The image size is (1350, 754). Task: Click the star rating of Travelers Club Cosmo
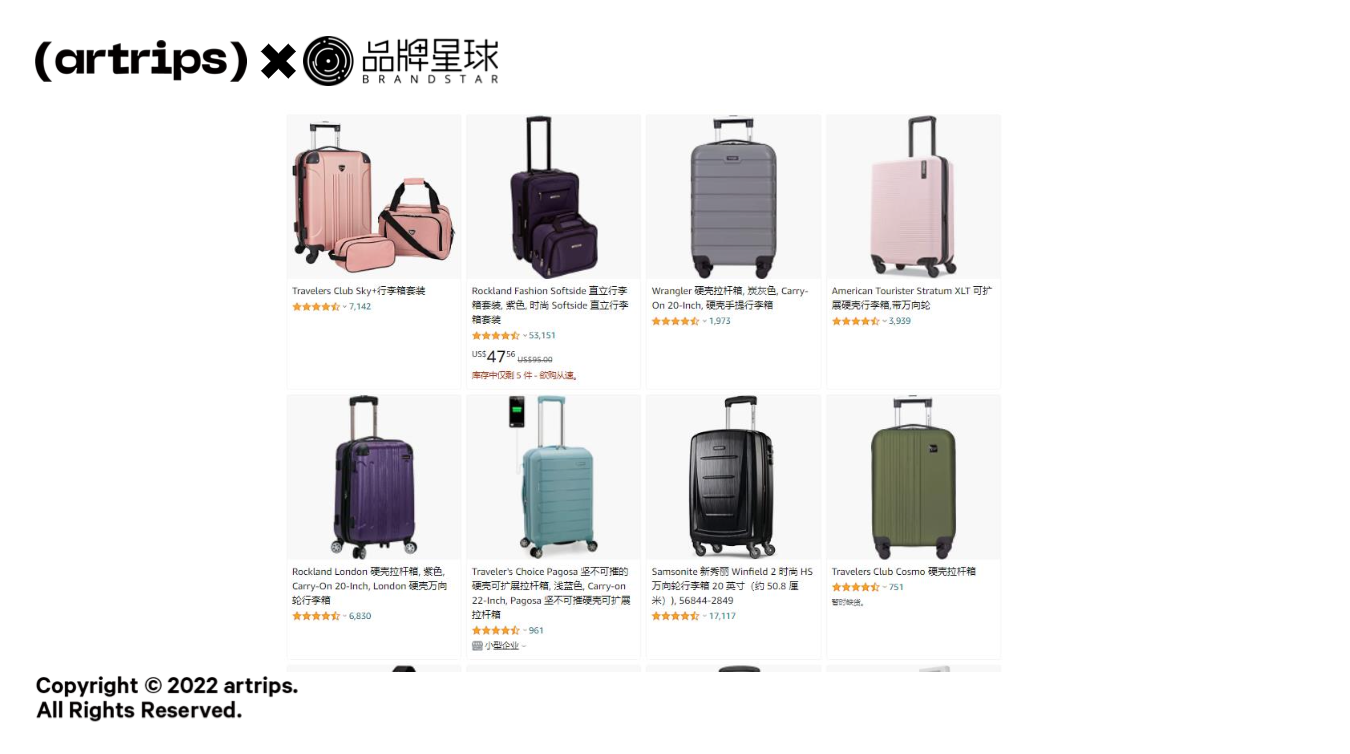coord(856,587)
